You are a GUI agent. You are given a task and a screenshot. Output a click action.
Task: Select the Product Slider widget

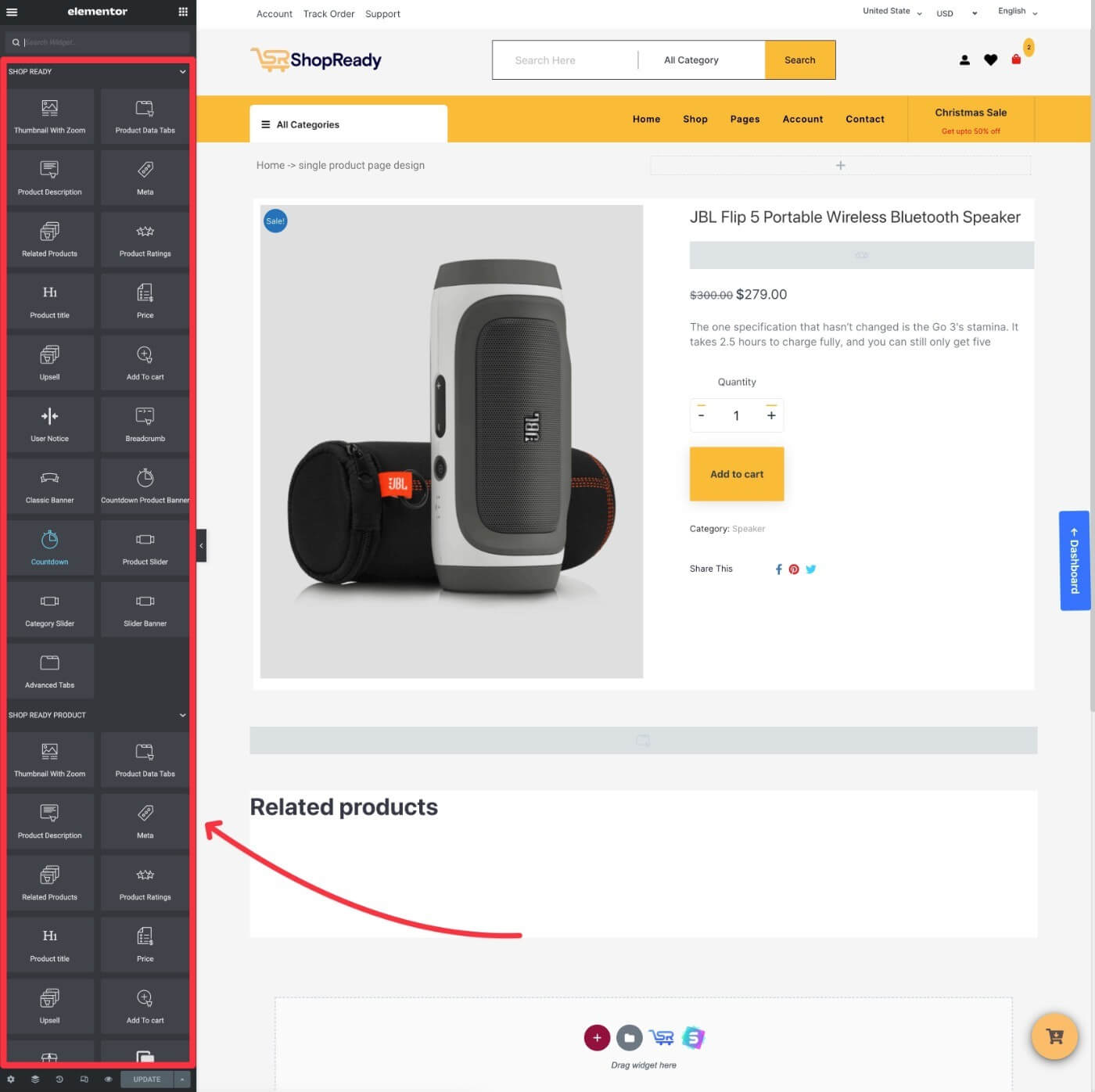coord(145,548)
